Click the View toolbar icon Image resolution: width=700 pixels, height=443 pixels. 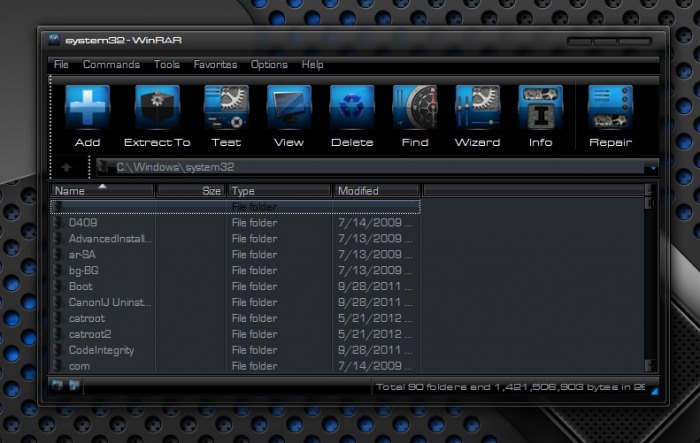[x=289, y=108]
